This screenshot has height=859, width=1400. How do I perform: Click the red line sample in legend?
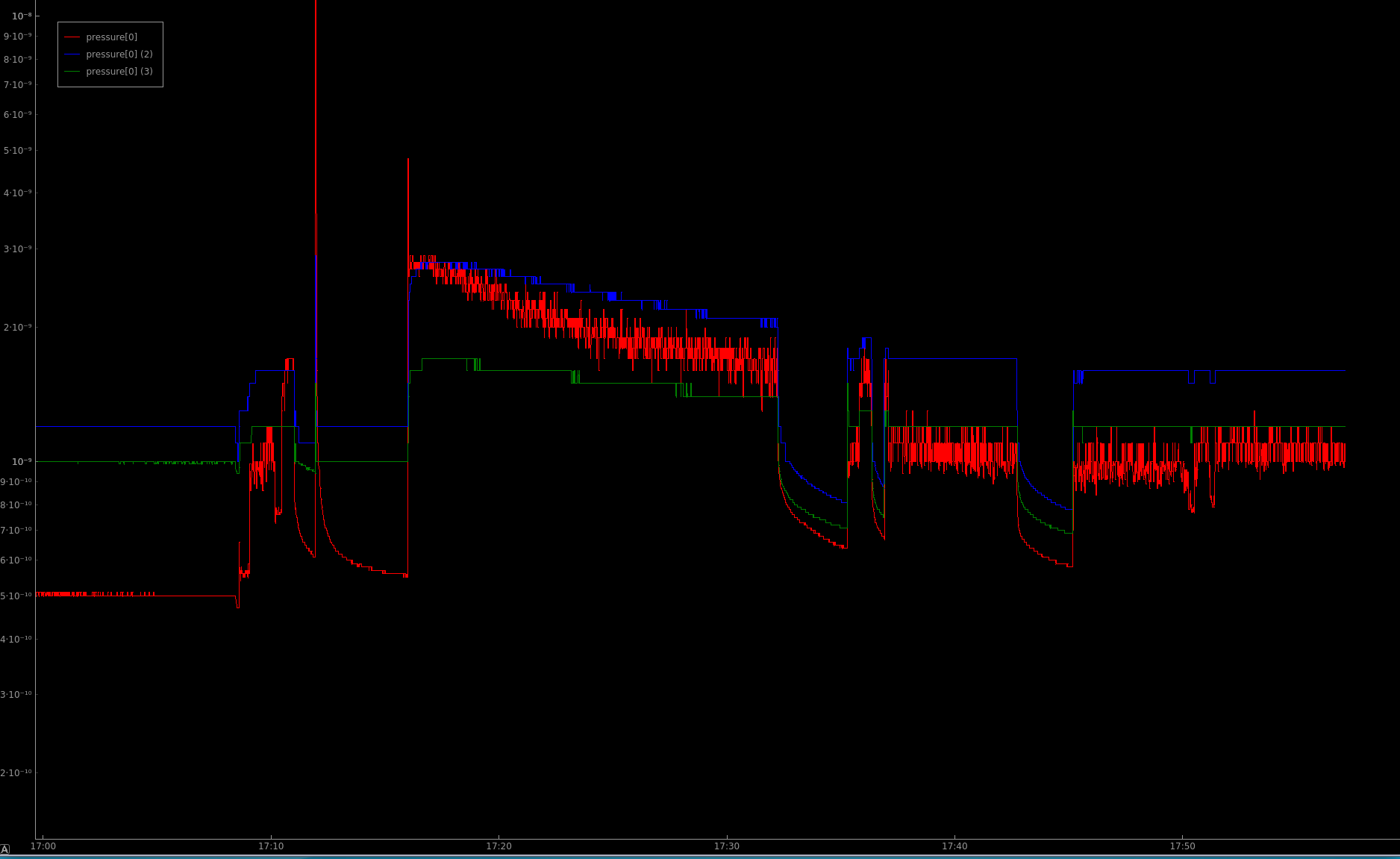(72, 37)
